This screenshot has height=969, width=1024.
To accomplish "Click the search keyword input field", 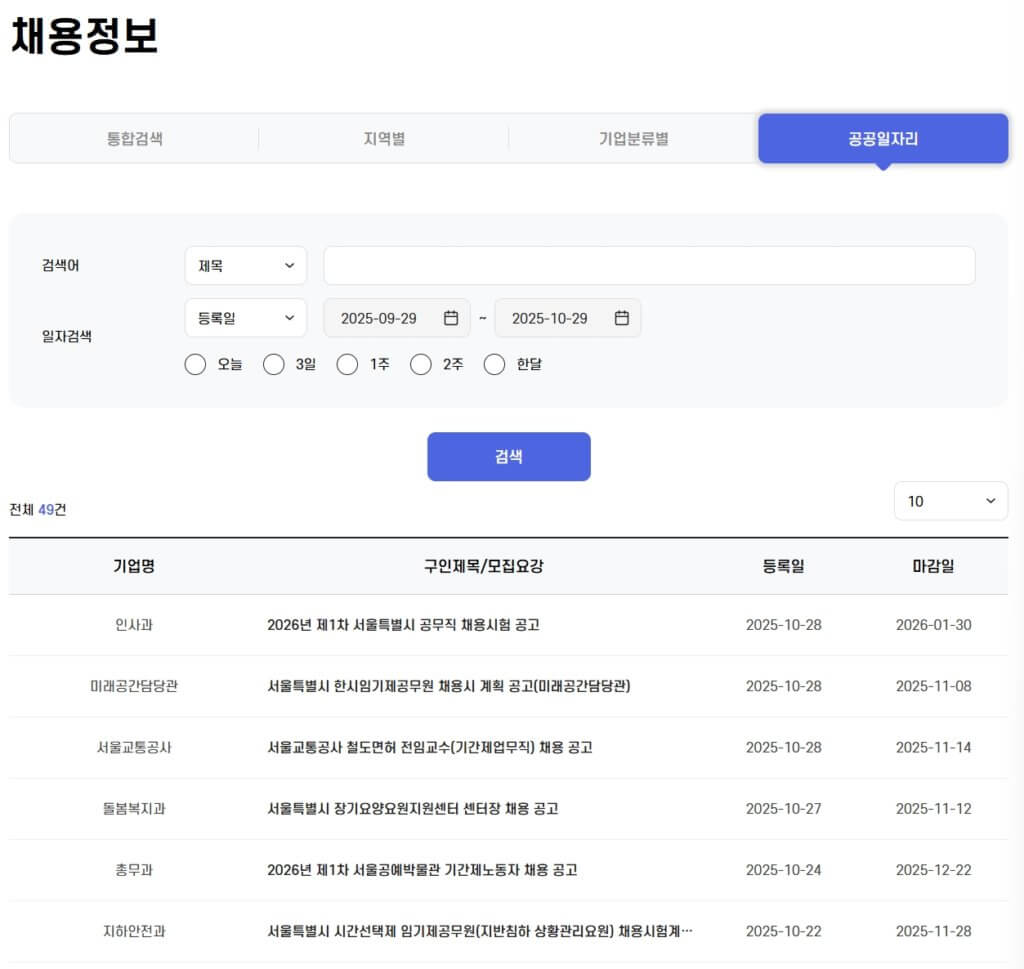I will [649, 265].
